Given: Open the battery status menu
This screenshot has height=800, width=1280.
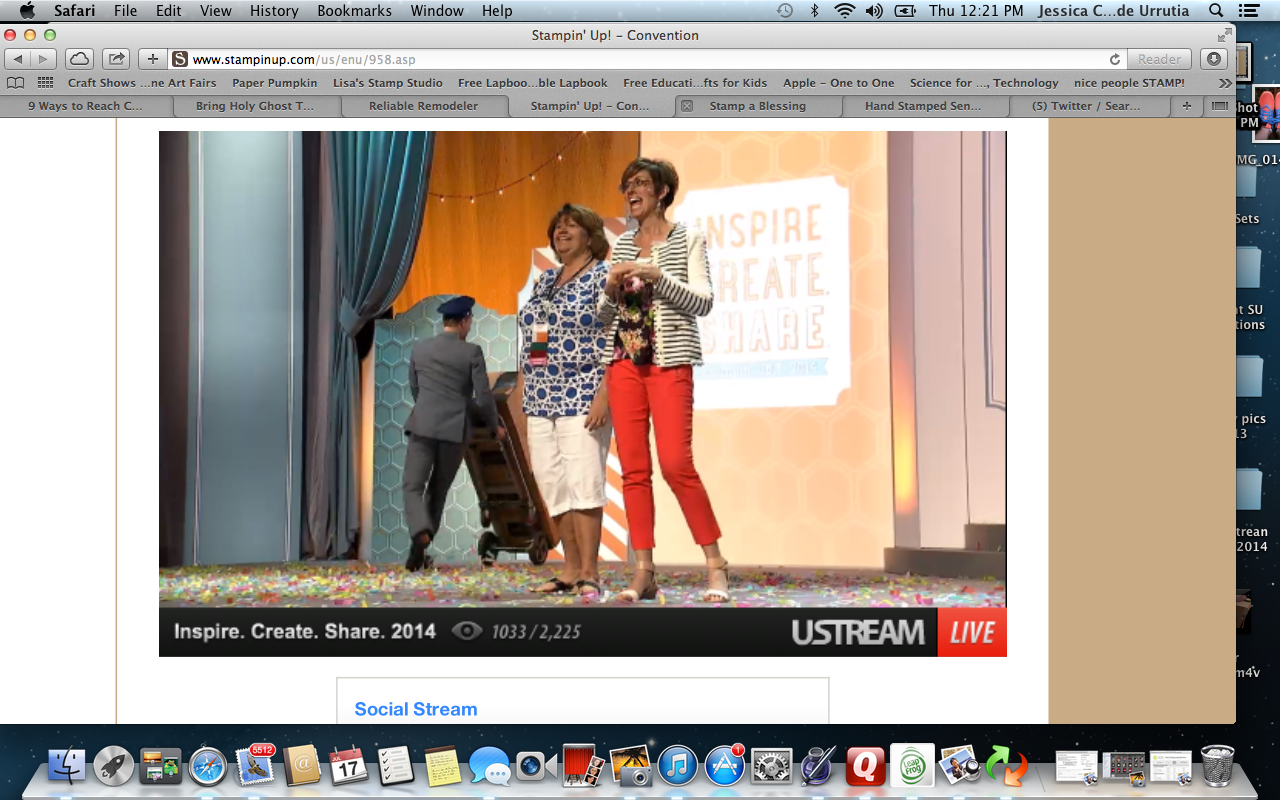Looking at the screenshot, I should (905, 11).
